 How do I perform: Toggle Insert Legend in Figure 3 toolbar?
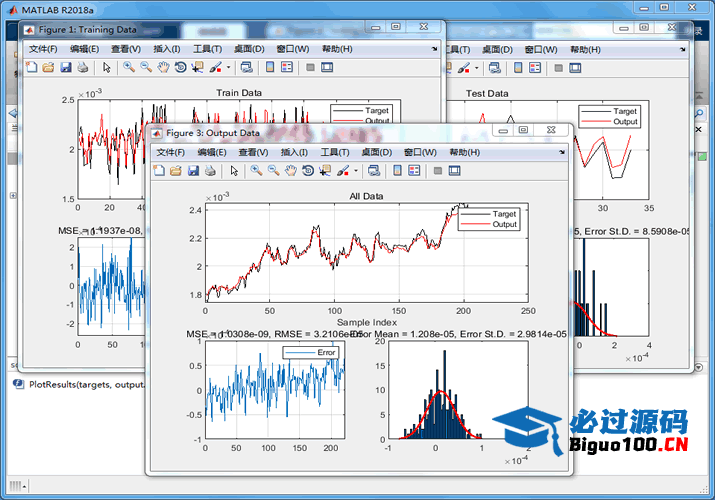415,171
